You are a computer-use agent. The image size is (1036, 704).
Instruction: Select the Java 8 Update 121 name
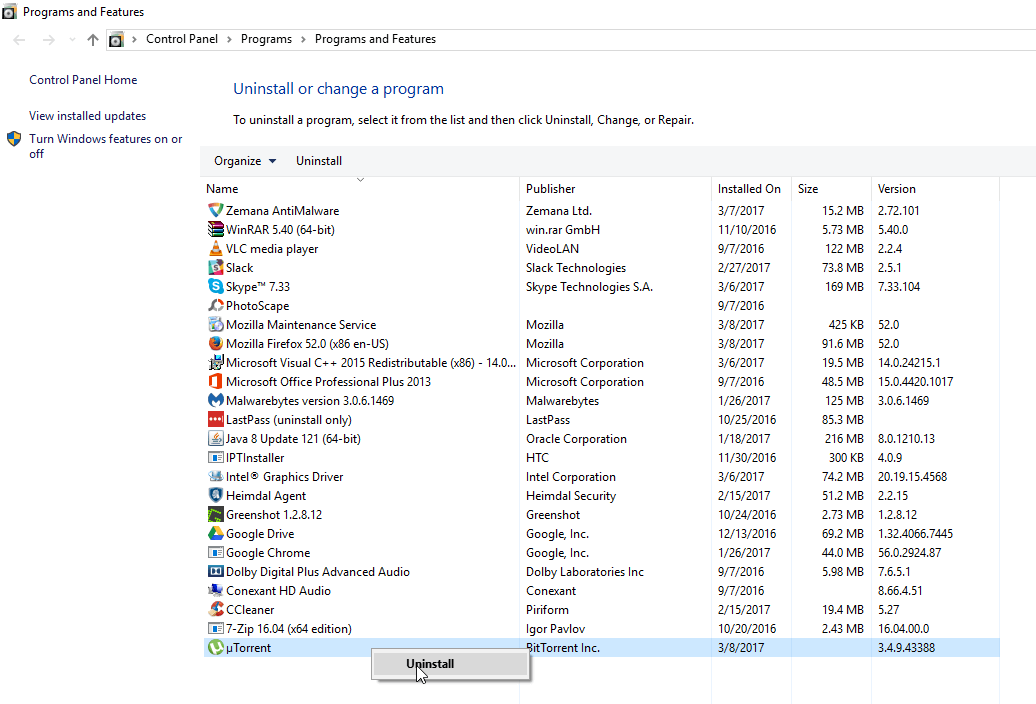[293, 439]
